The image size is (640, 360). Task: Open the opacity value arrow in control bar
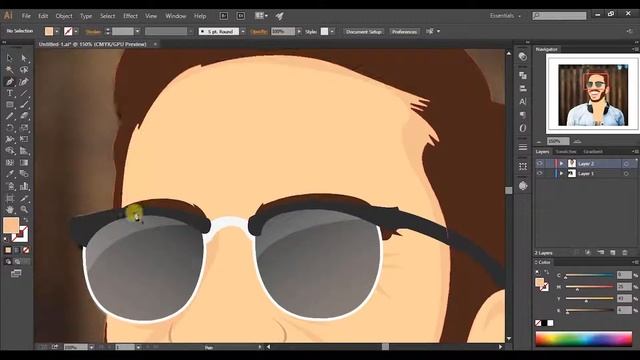[x=299, y=31]
